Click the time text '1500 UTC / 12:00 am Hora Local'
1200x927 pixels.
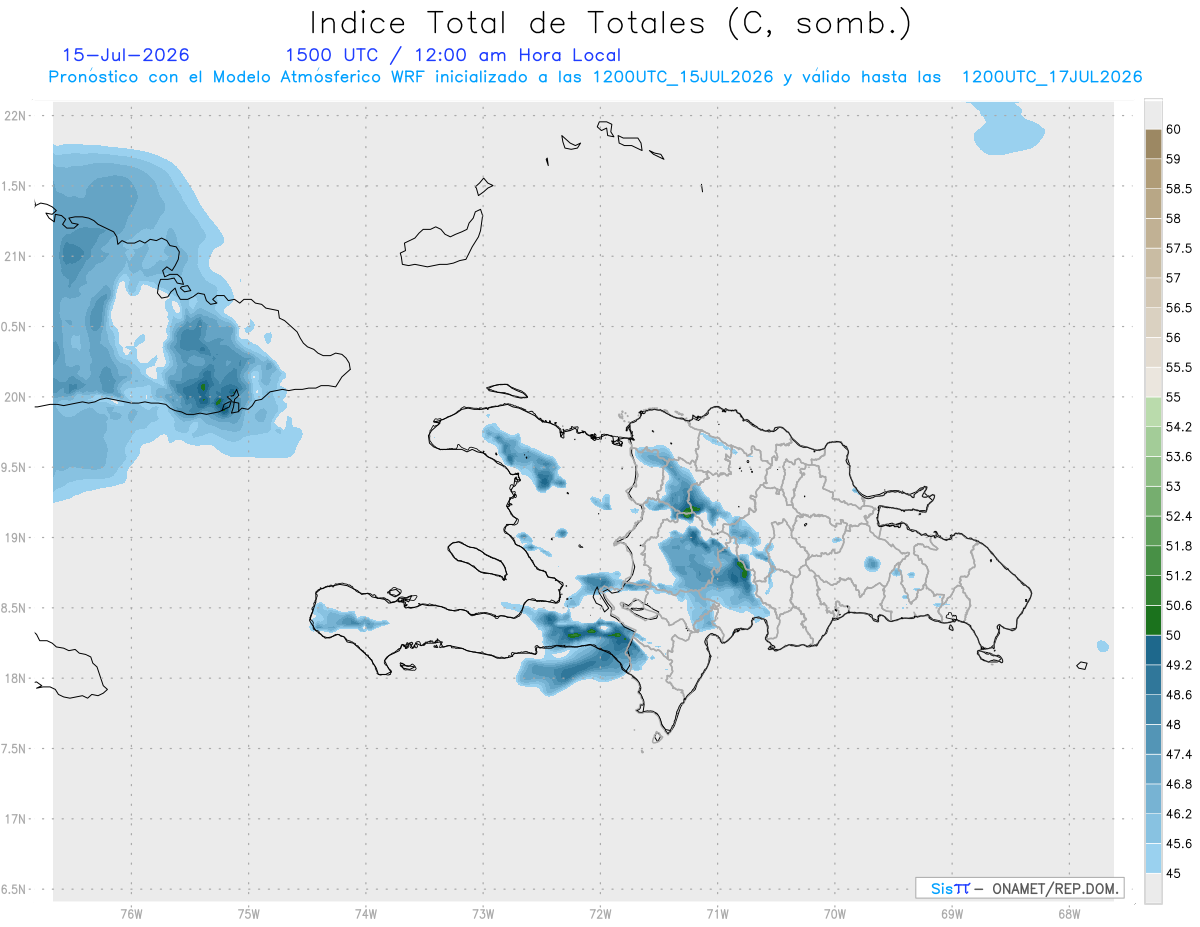[453, 55]
